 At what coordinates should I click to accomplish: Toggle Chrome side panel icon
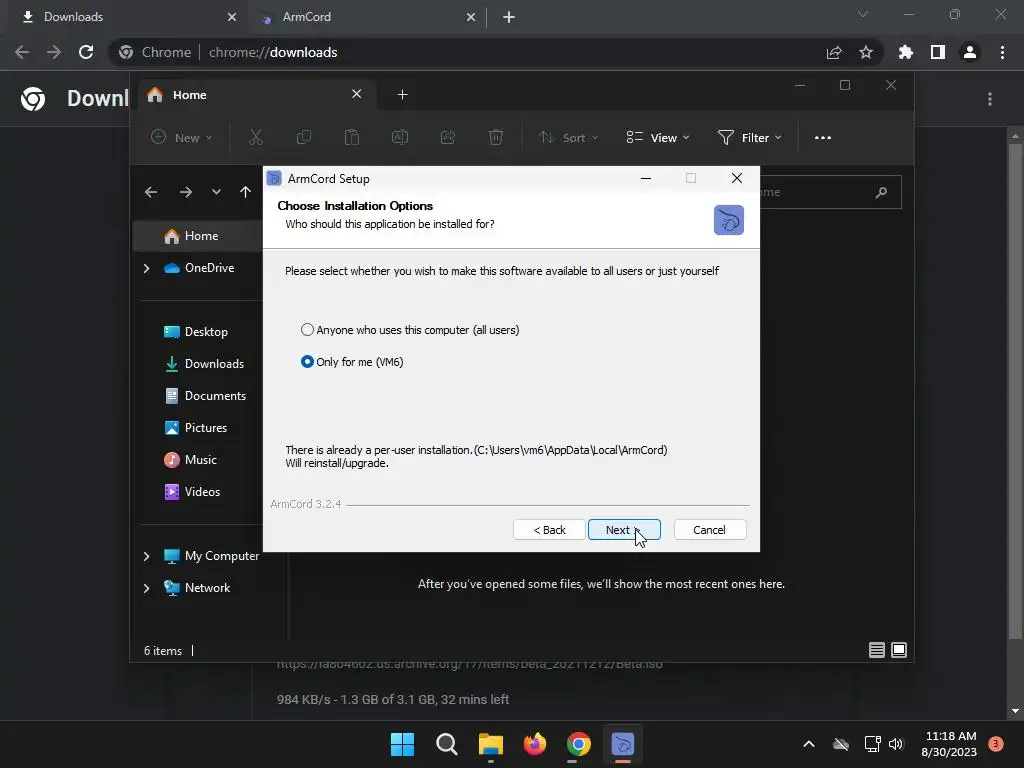click(x=938, y=52)
